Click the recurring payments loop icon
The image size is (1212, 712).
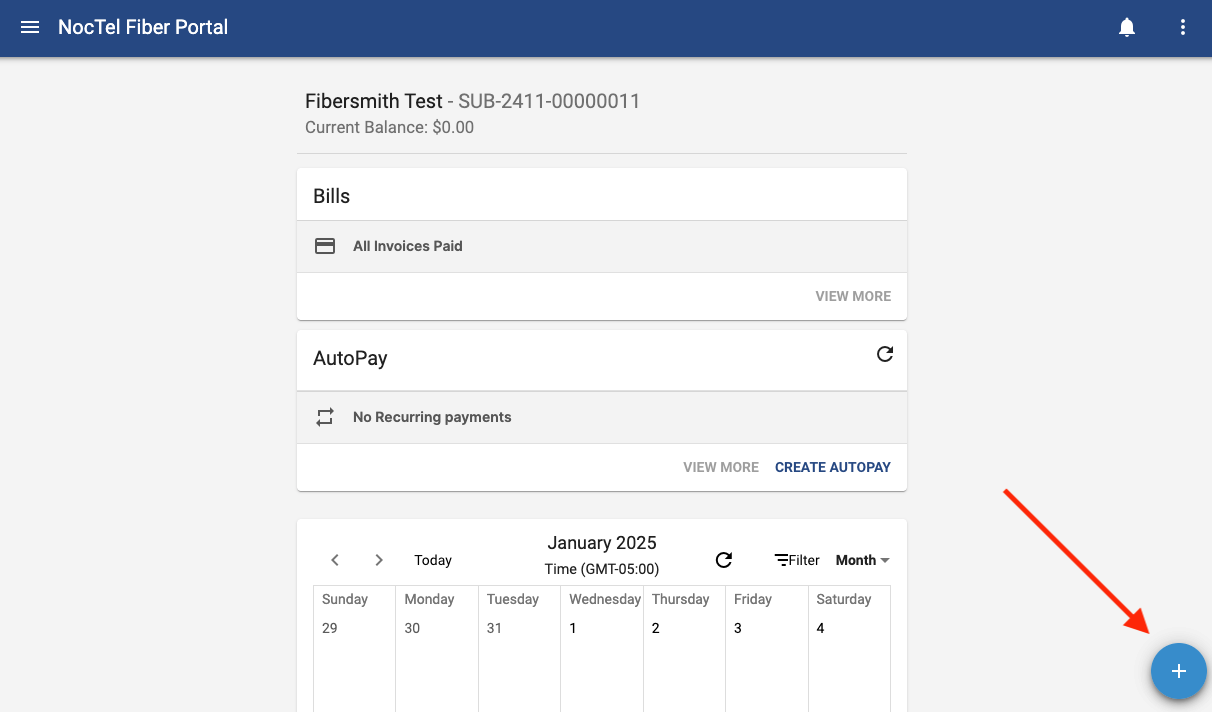pyautogui.click(x=325, y=417)
